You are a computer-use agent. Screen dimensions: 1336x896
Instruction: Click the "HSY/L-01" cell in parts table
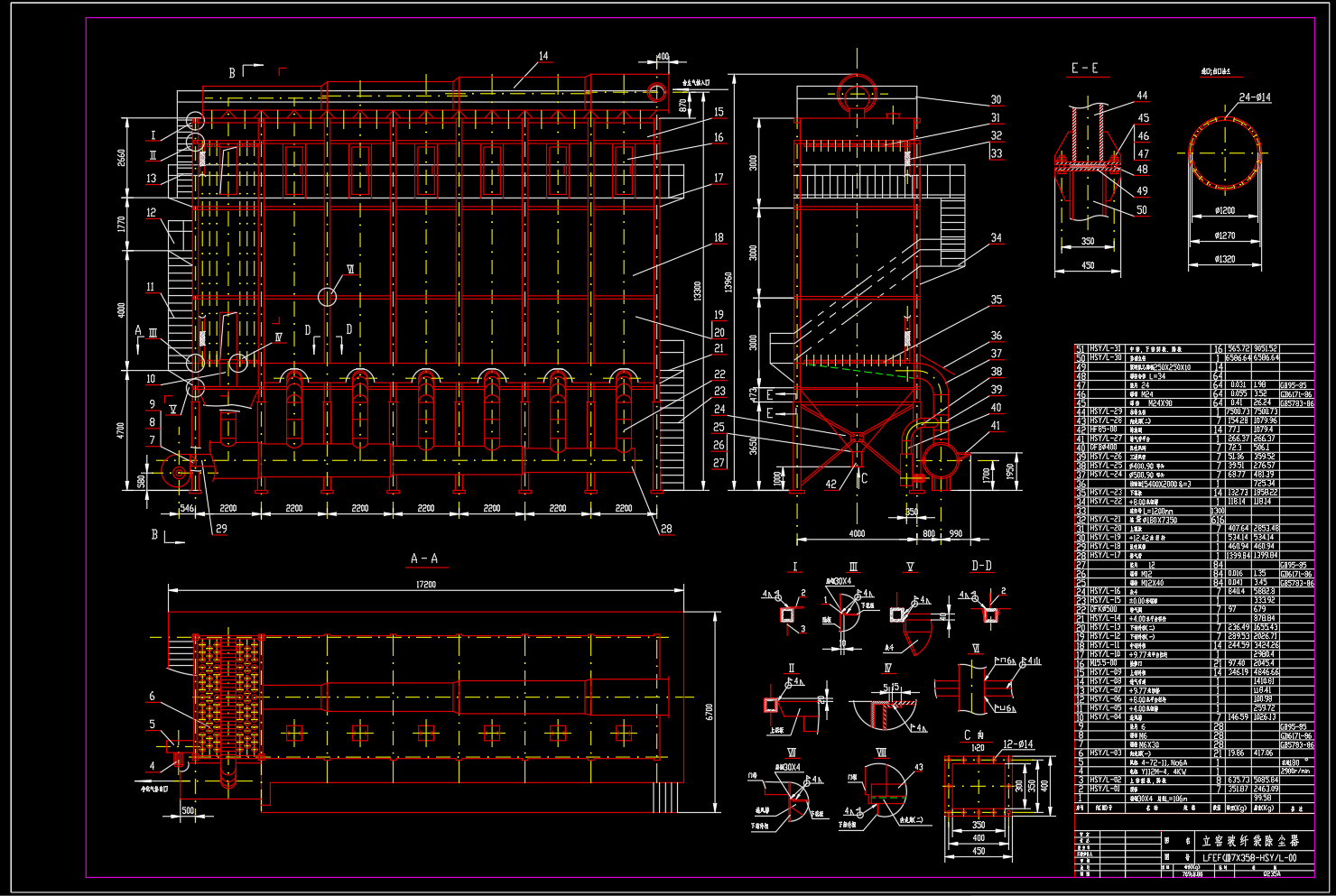click(x=1106, y=789)
